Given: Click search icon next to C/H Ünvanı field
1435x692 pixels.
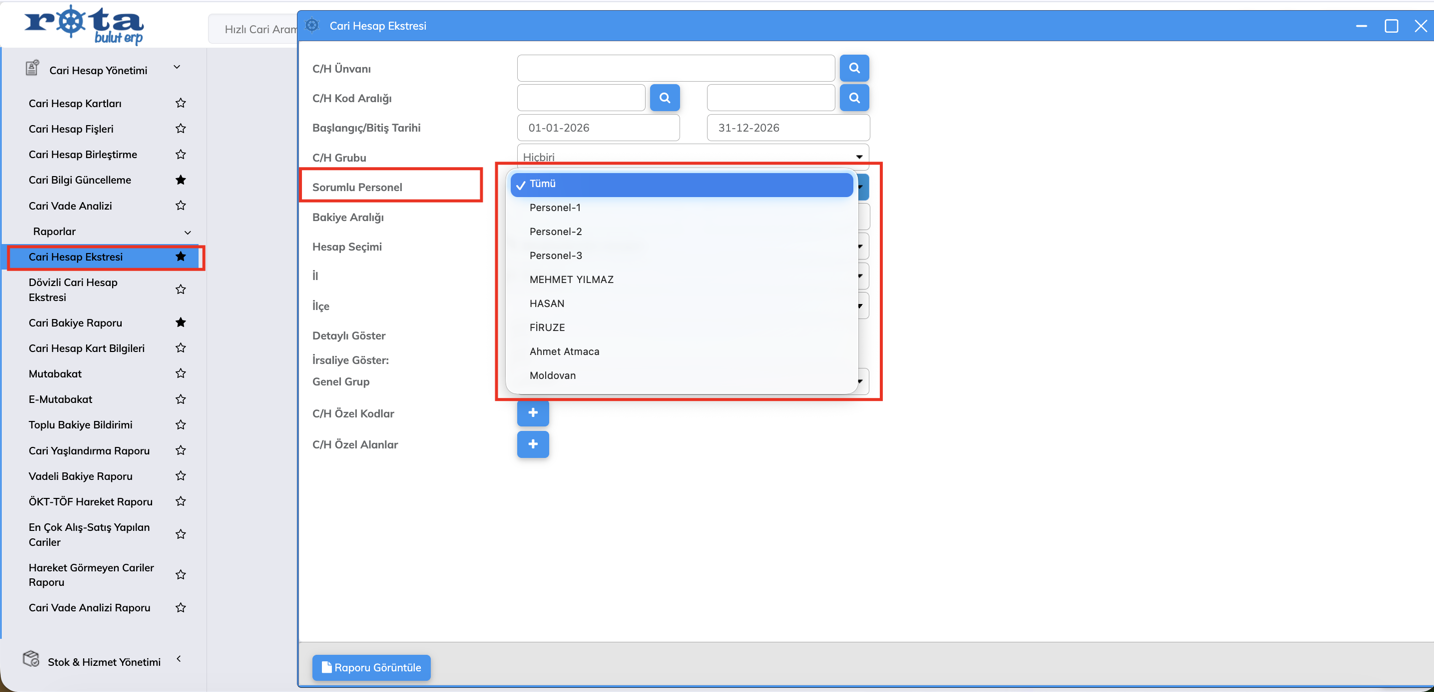Looking at the screenshot, I should pyautogui.click(x=854, y=68).
